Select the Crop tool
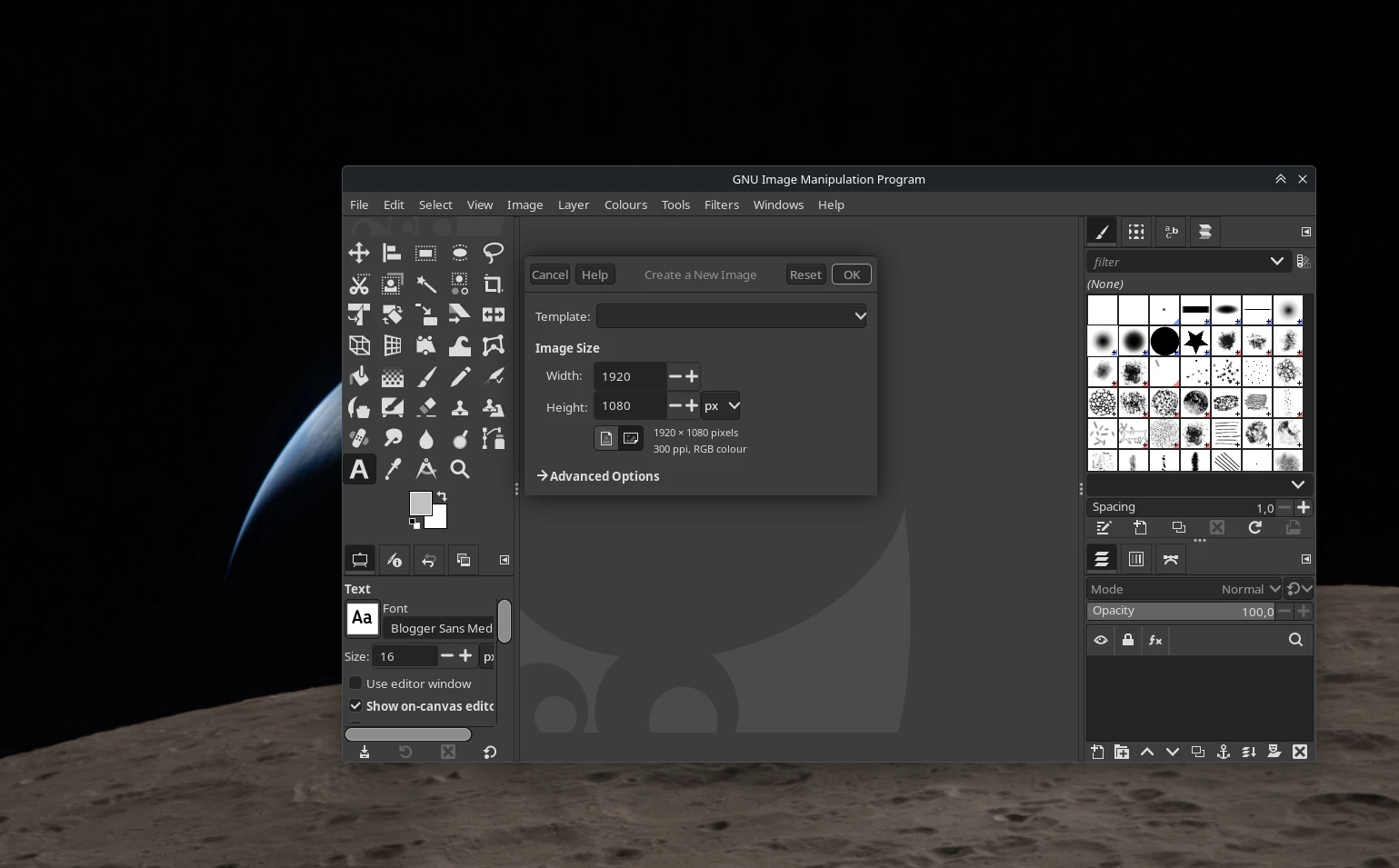 (x=494, y=284)
